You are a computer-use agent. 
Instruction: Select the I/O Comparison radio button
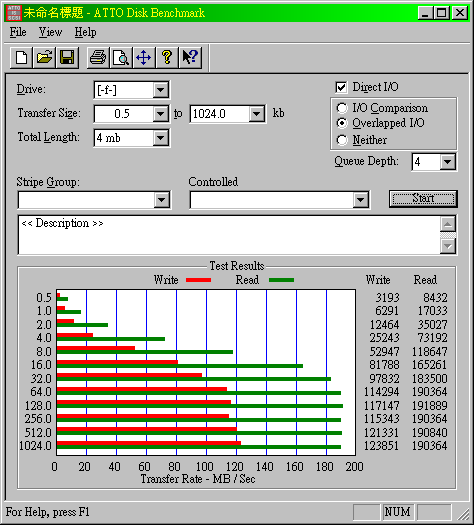click(x=342, y=108)
